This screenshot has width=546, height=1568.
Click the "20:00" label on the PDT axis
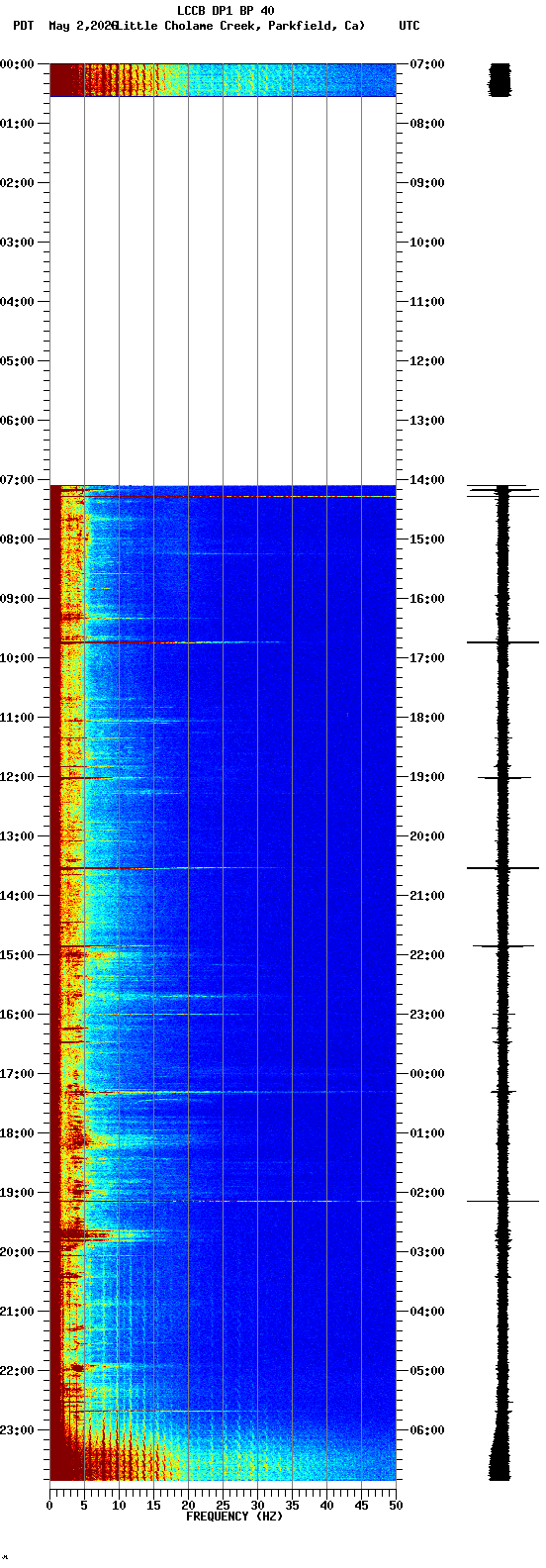(18, 1252)
